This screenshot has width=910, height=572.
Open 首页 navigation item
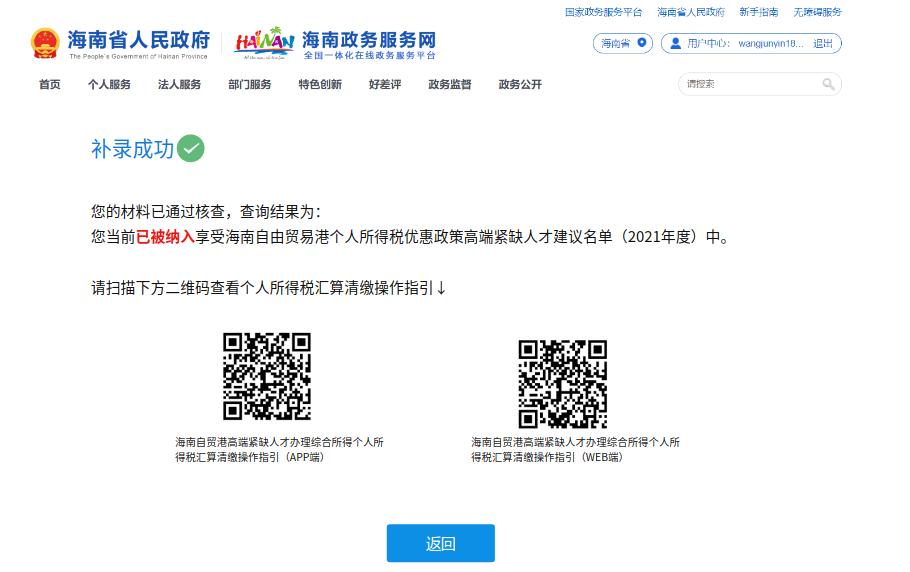point(49,85)
